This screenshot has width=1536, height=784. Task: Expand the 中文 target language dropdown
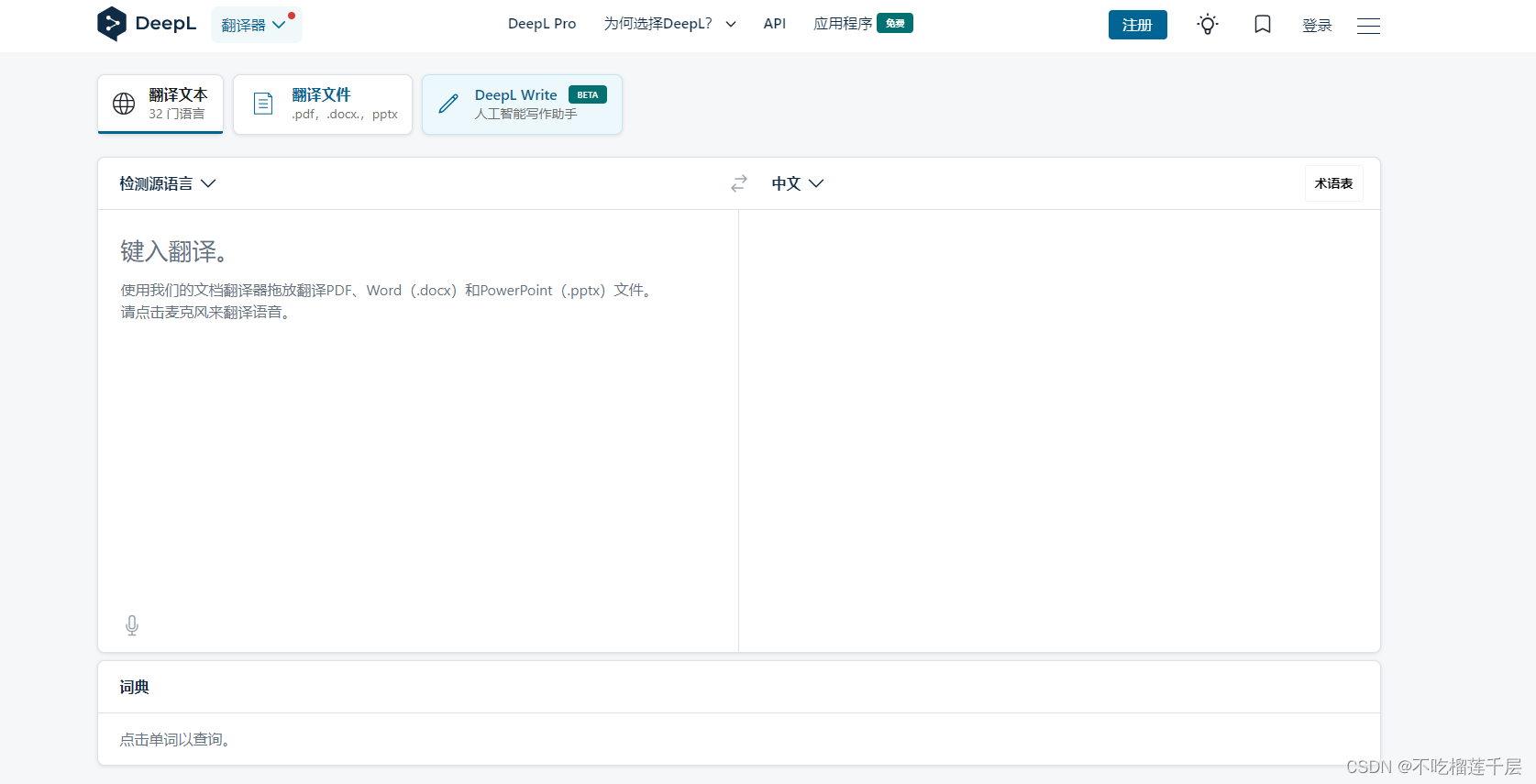coord(798,183)
